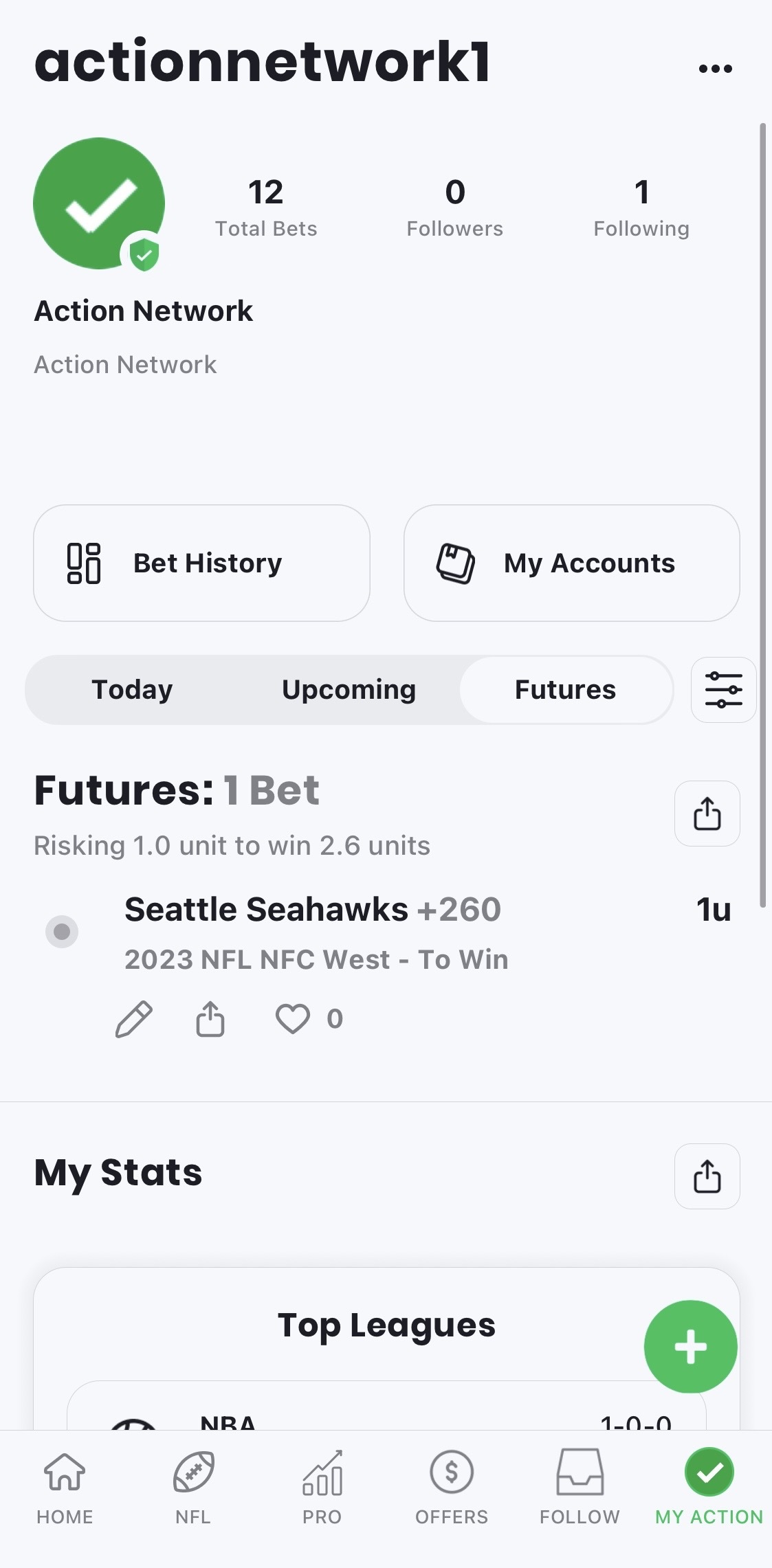Open My Accounts

[572, 563]
